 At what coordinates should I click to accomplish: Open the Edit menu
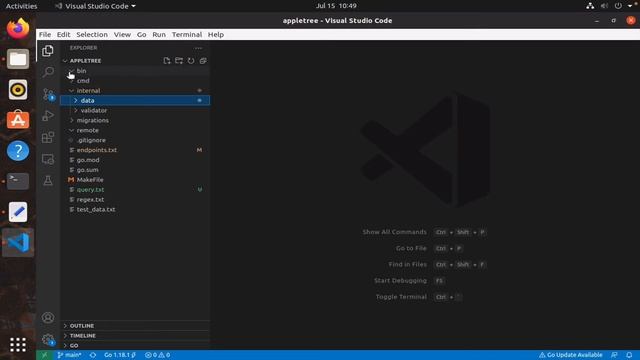[63, 35]
